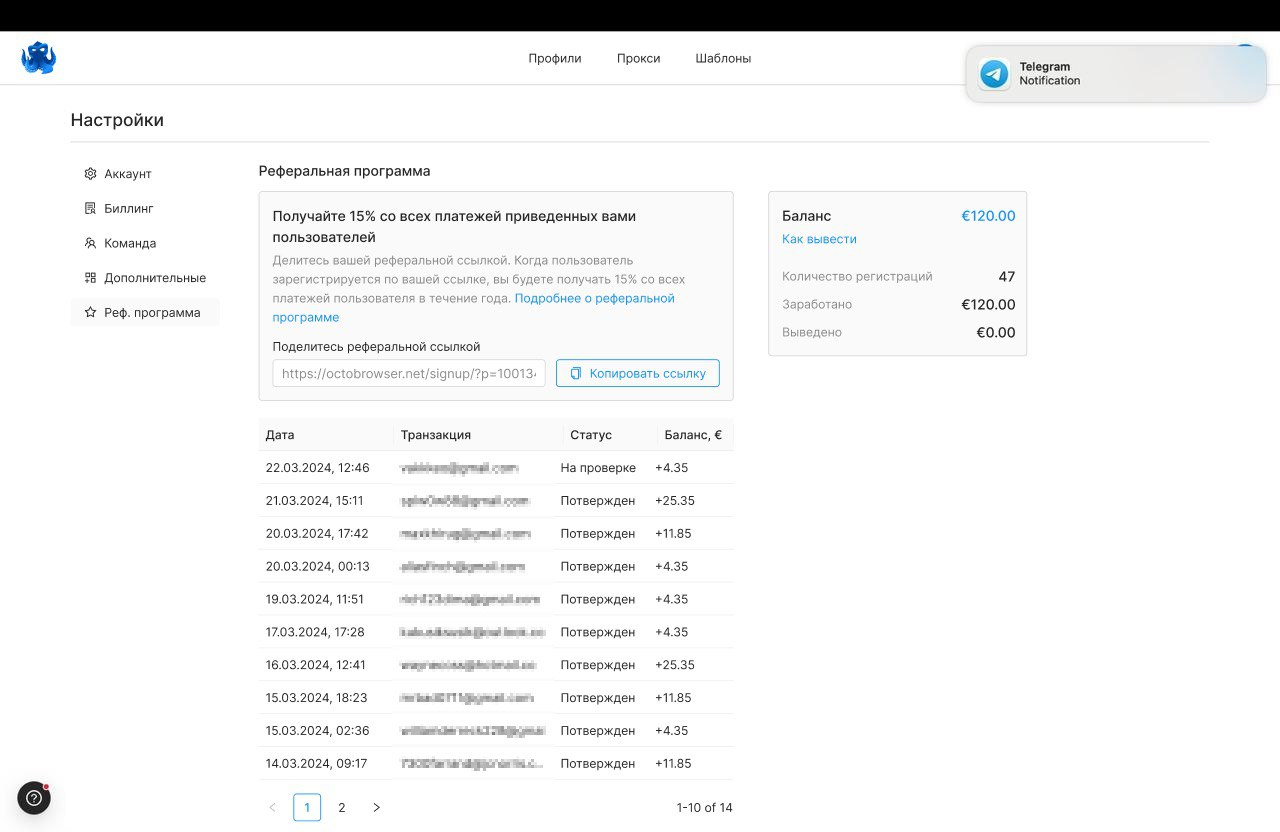The image size is (1280, 832).
Task: Click the Биллинг receipt icon
Action: tap(90, 208)
